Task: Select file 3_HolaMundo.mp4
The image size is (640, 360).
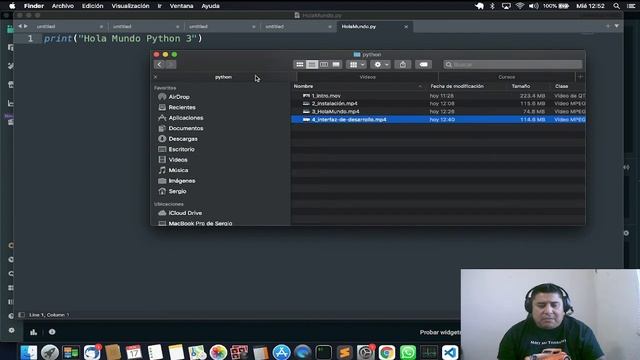Action: point(438,111)
